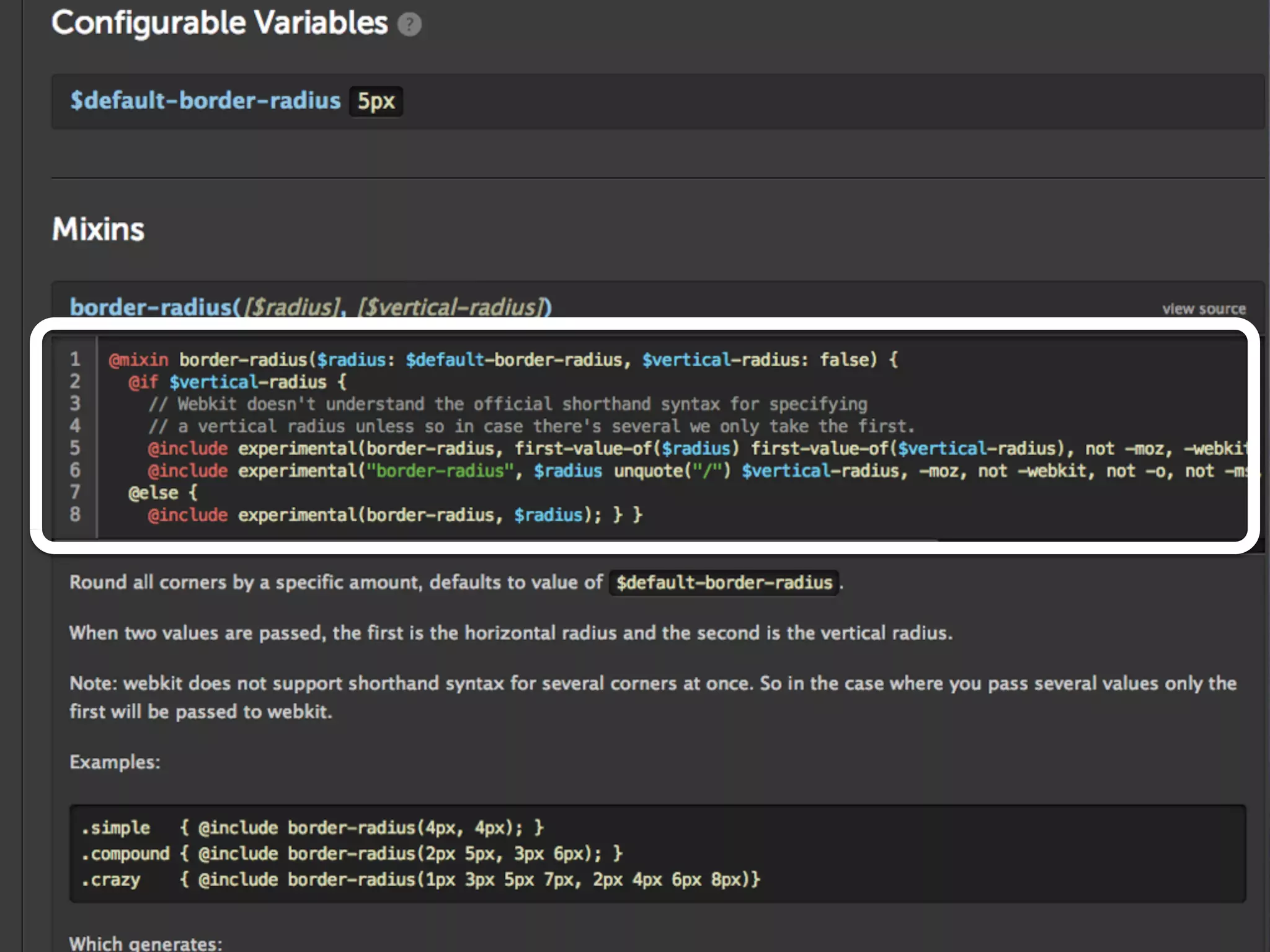The width and height of the screenshot is (1270, 952).
Task: Click the .simple example code line
Action: (x=313, y=828)
